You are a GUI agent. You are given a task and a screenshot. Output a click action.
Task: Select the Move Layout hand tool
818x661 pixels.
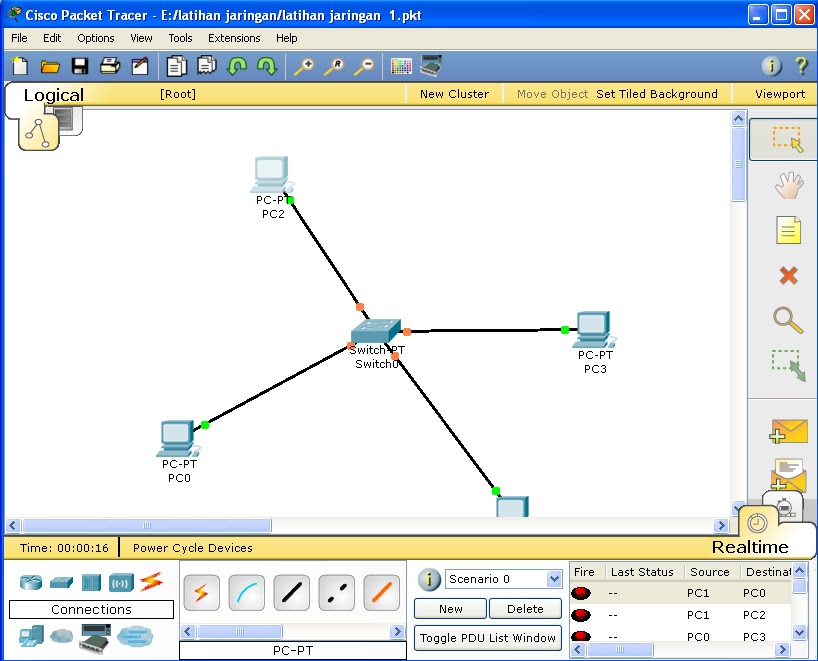click(788, 184)
